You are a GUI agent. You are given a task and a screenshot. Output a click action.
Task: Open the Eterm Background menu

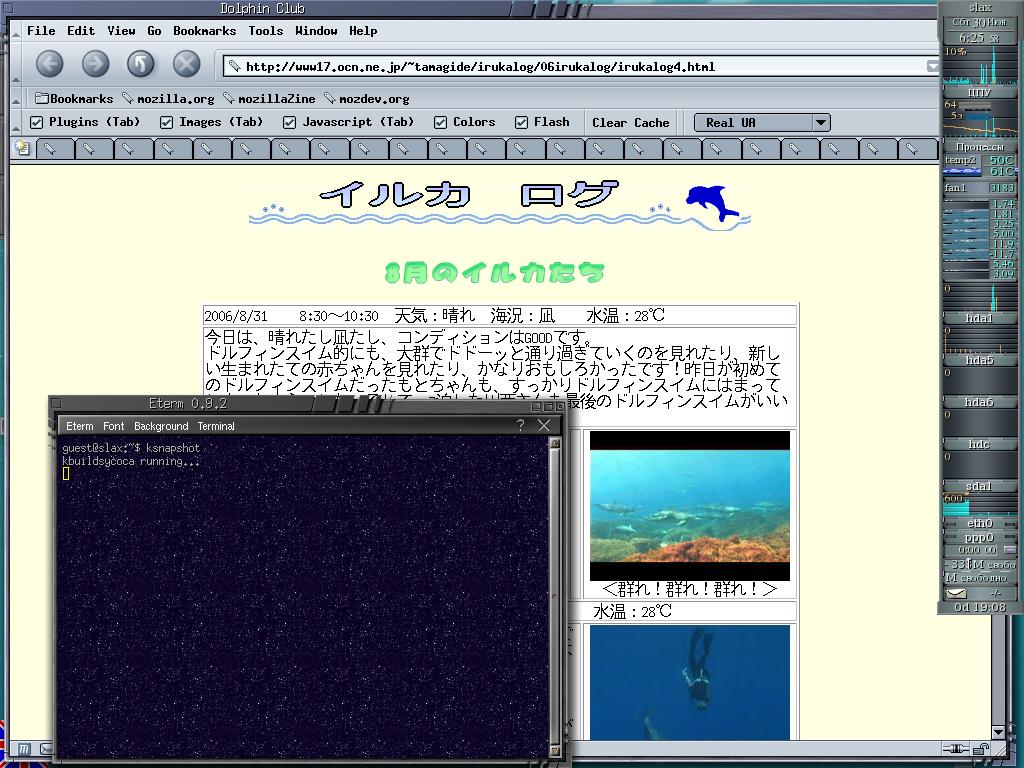point(161,426)
